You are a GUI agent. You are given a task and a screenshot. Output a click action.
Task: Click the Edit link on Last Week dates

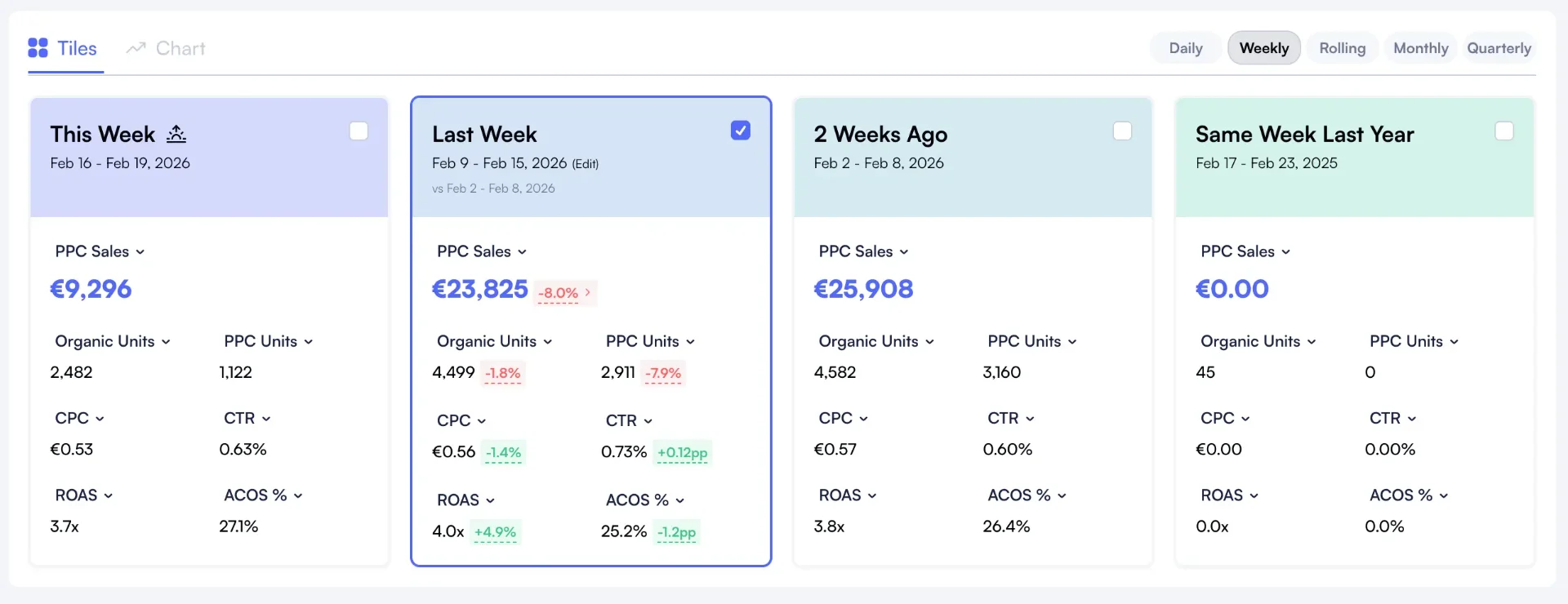586,164
